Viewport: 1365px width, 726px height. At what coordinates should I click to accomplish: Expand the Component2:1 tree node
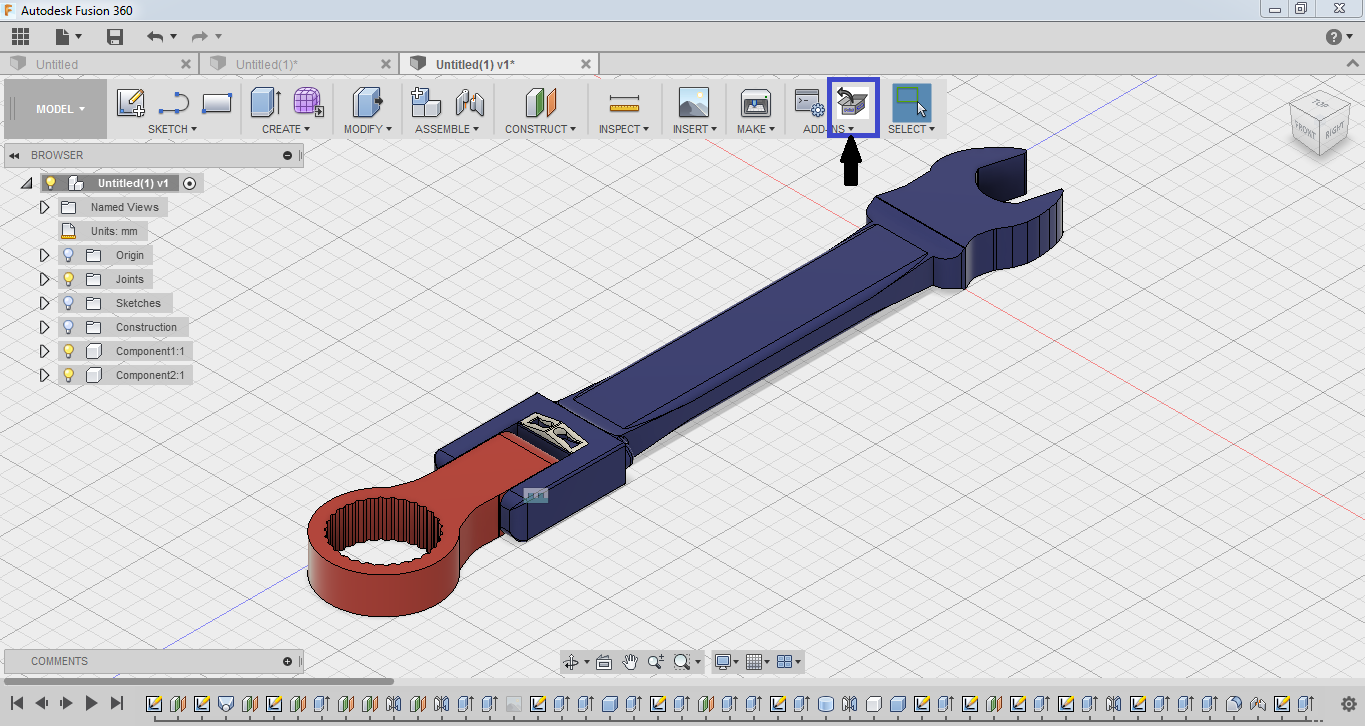tap(44, 375)
